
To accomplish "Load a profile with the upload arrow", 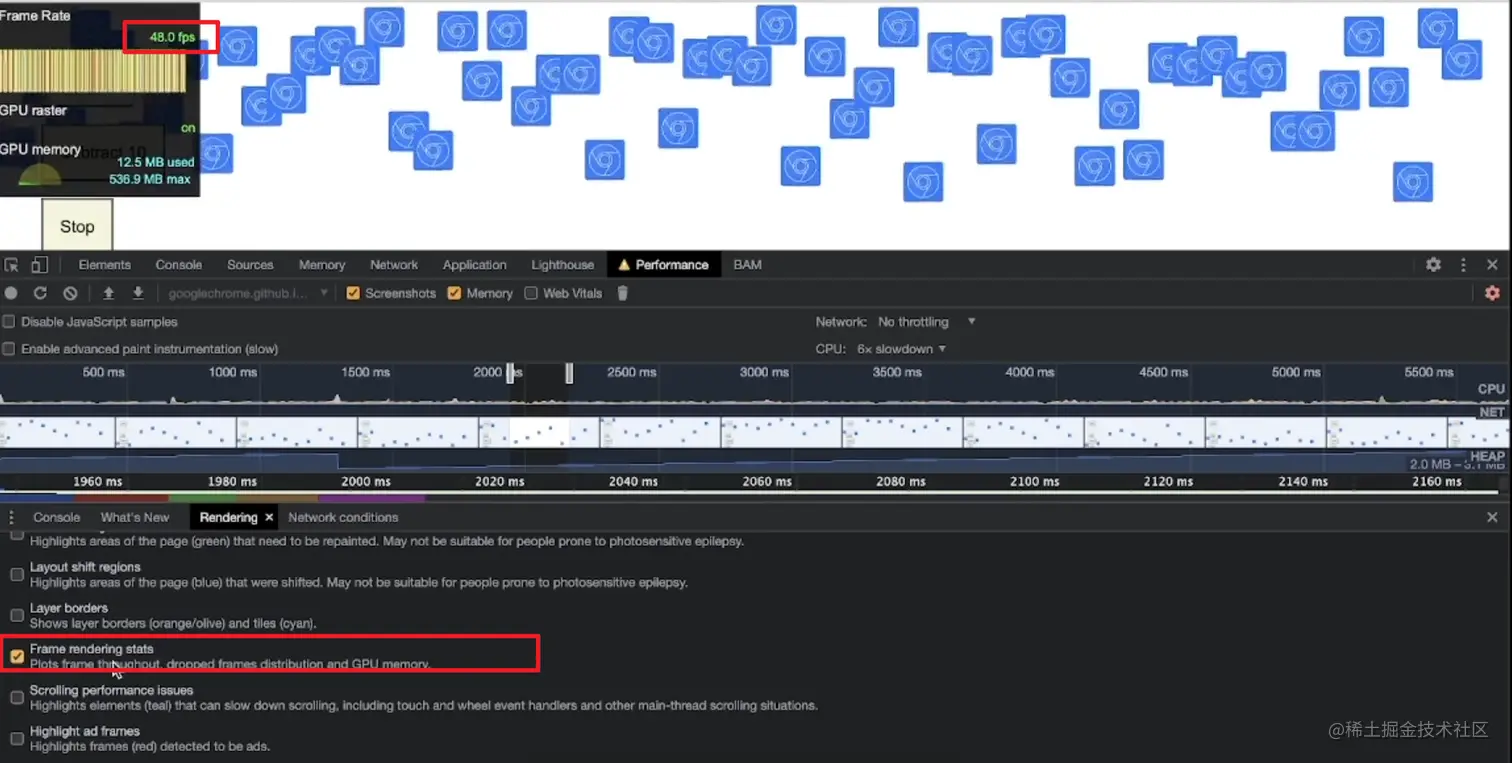I will tap(109, 293).
